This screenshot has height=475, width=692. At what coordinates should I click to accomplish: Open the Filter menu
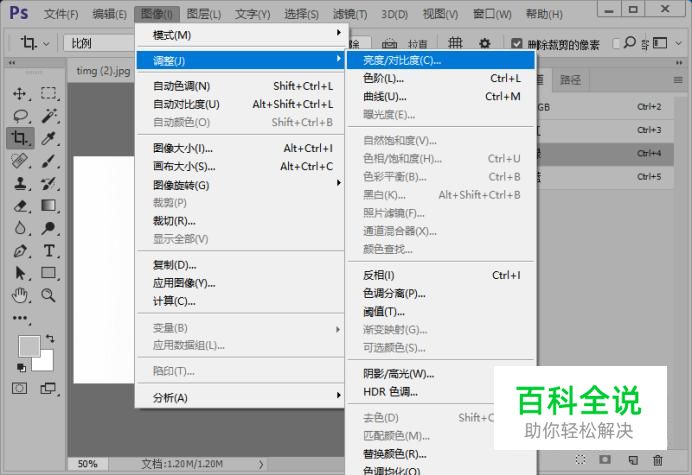pyautogui.click(x=350, y=14)
